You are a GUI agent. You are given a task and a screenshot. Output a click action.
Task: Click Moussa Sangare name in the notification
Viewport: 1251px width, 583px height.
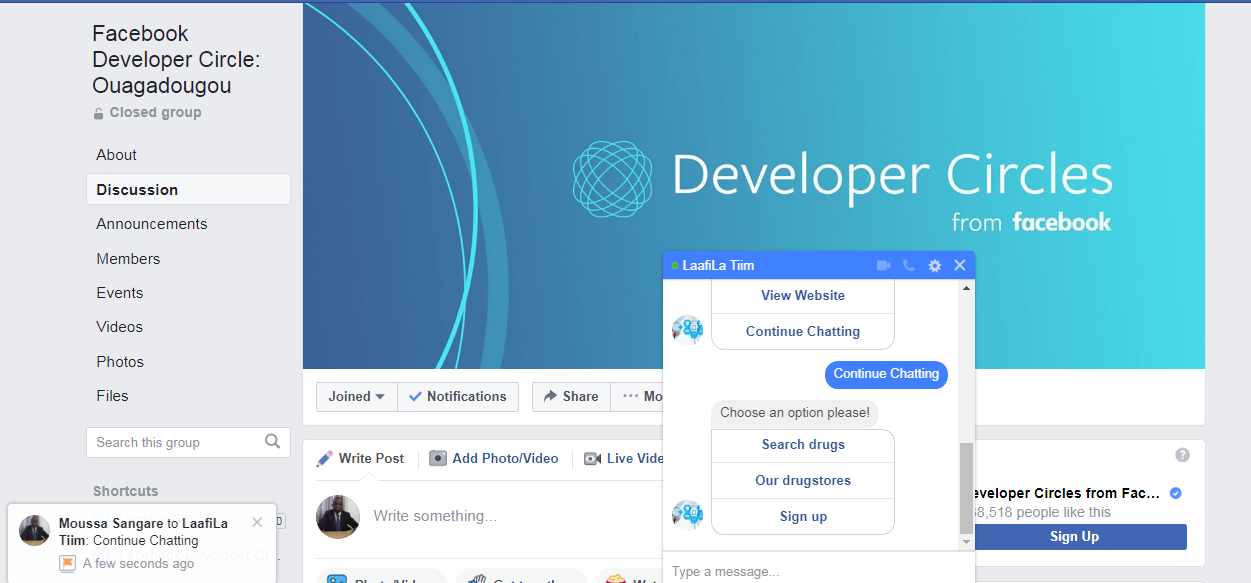(x=111, y=523)
